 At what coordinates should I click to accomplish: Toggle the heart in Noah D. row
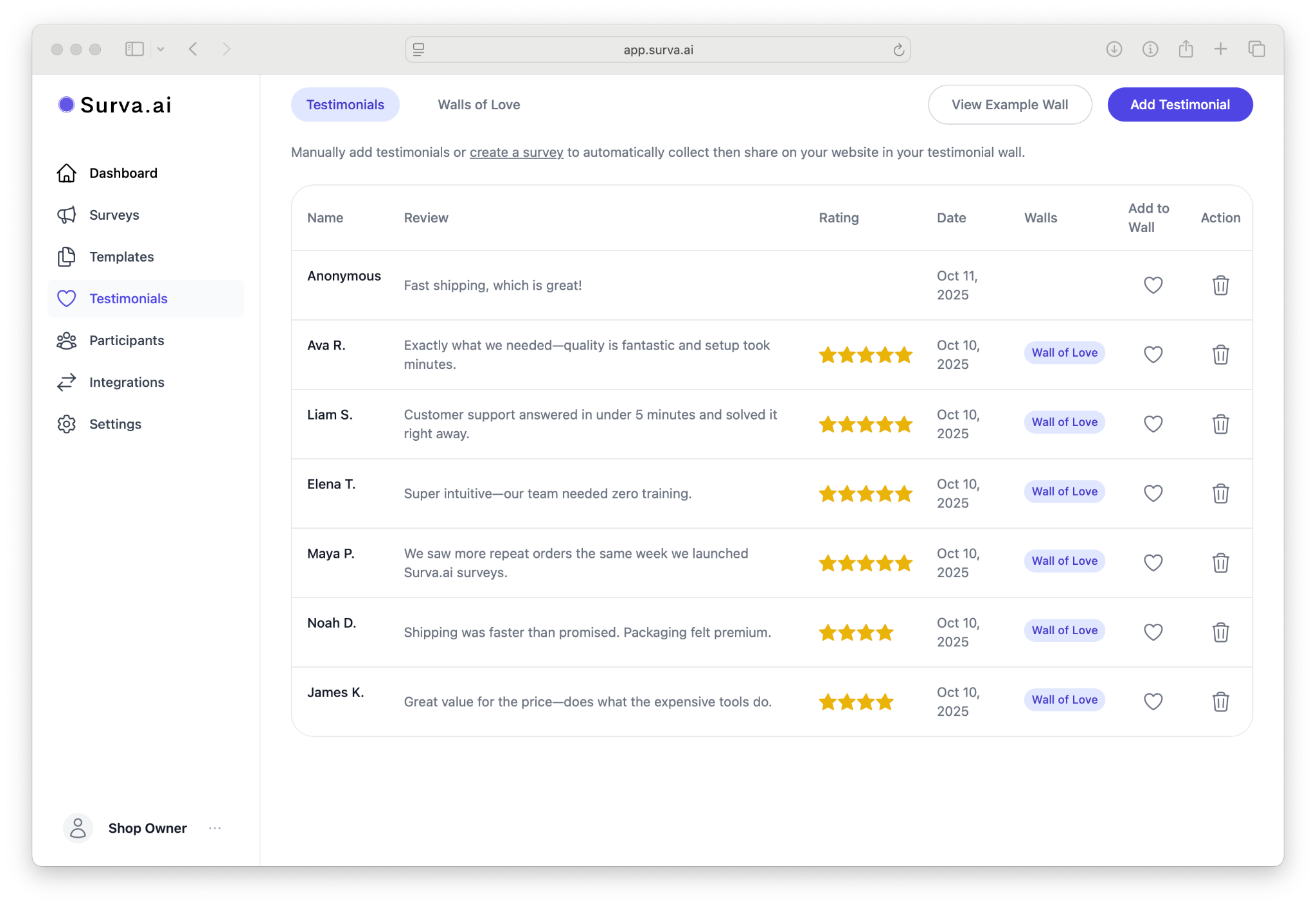click(x=1153, y=632)
